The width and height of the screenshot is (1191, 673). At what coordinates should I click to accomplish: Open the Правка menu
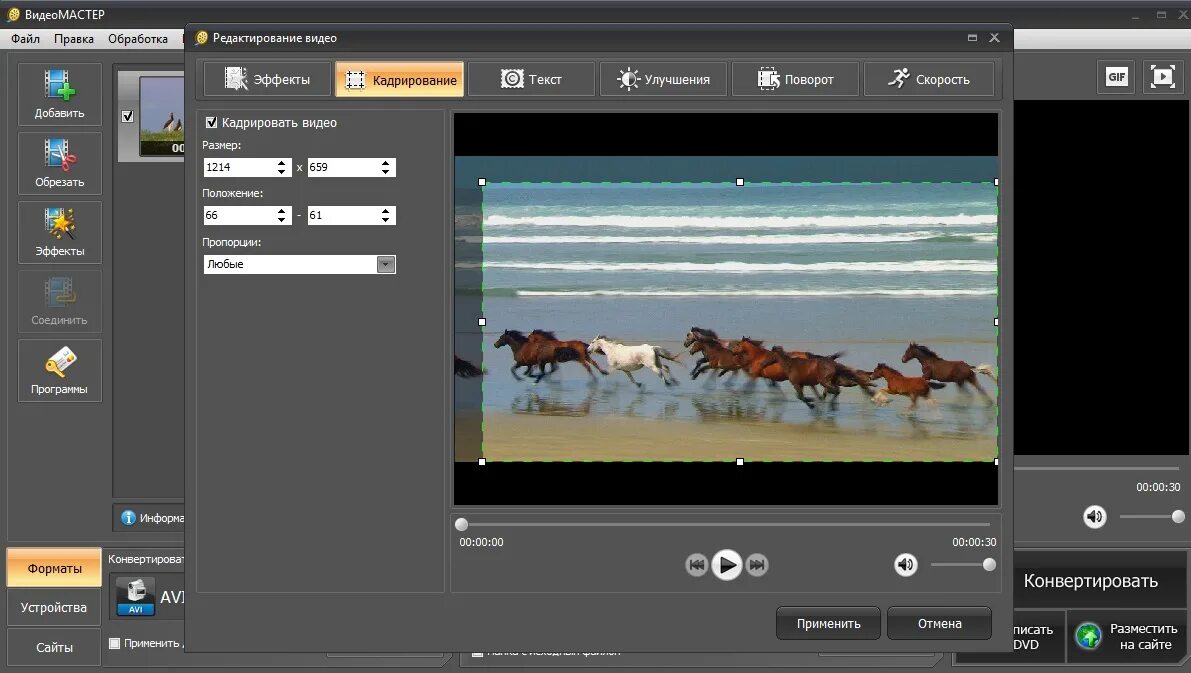74,39
